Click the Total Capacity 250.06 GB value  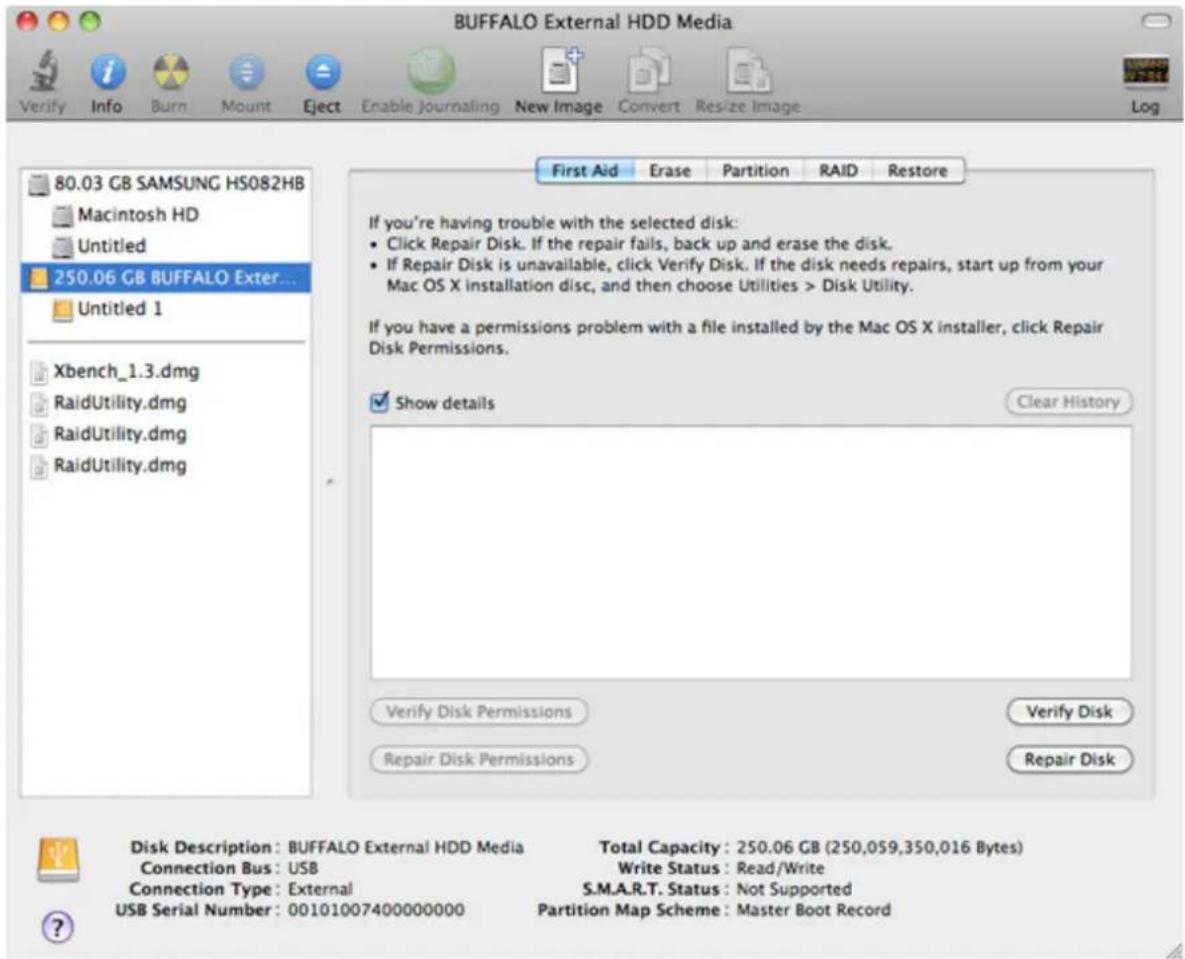point(880,847)
